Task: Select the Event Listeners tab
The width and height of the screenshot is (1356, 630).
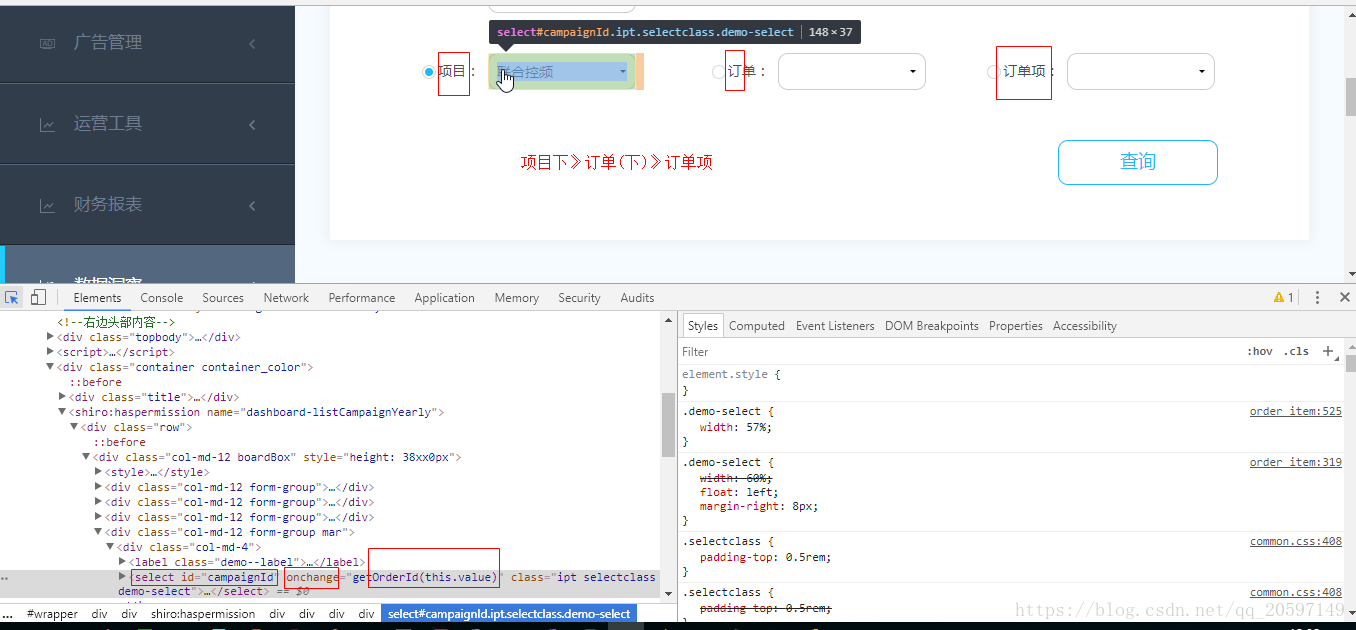Action: coord(835,326)
